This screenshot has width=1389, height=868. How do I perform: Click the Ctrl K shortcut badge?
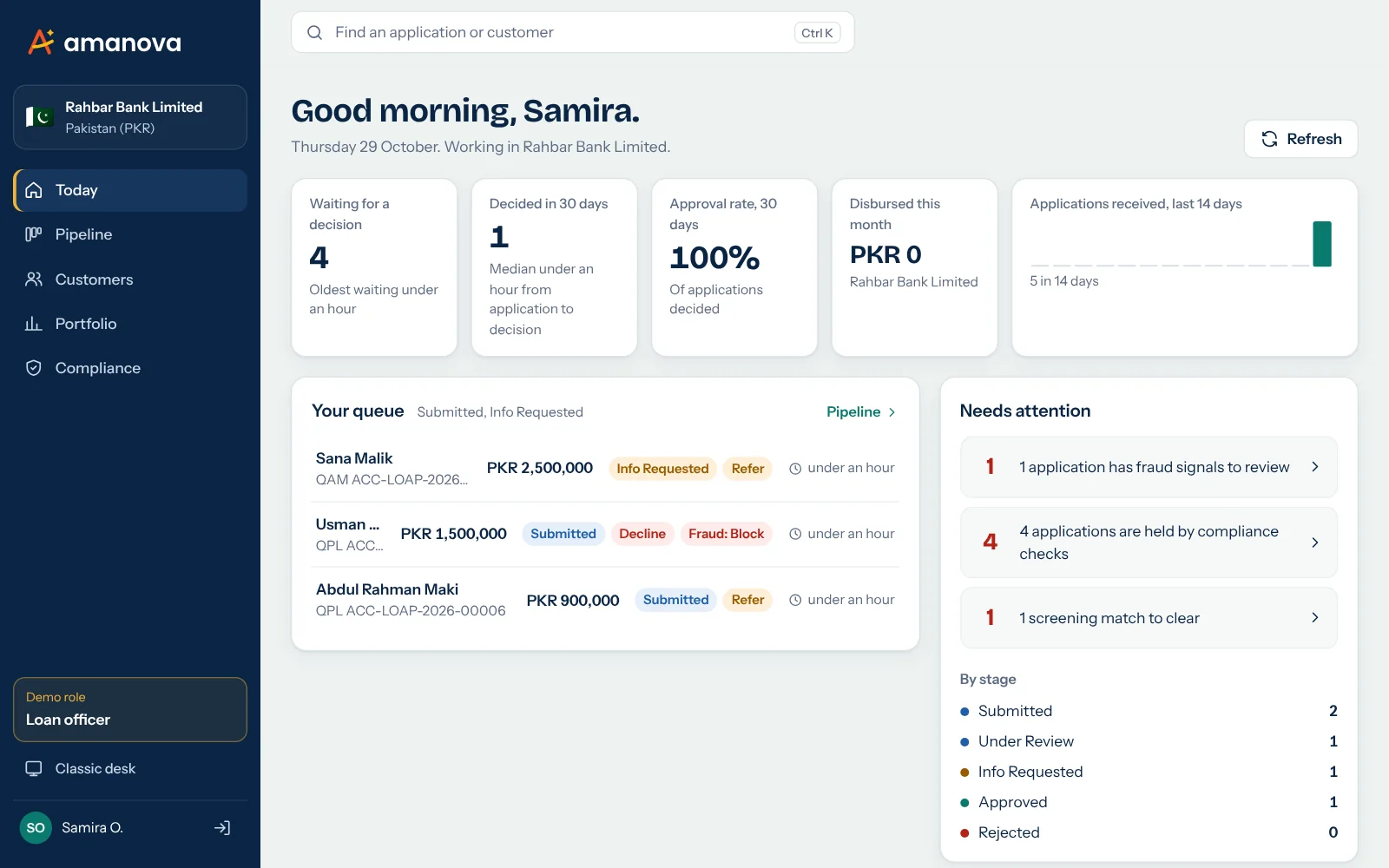point(817,33)
